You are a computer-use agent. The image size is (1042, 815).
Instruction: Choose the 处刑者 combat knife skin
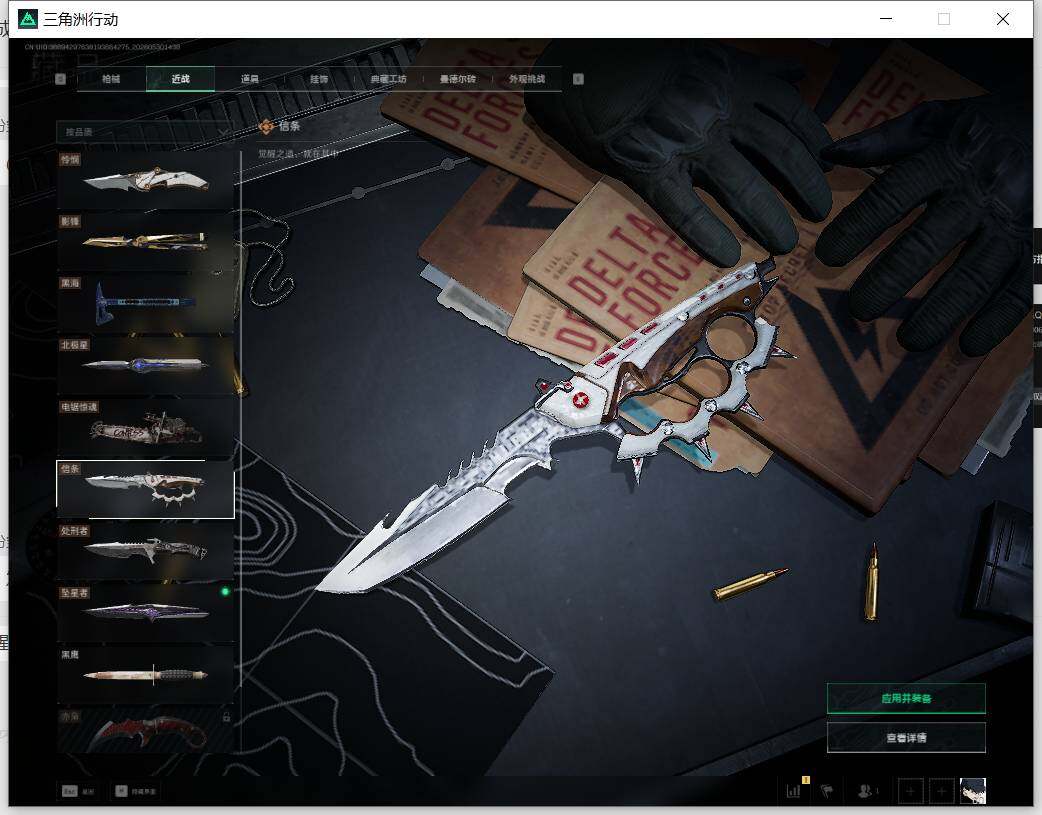point(146,550)
